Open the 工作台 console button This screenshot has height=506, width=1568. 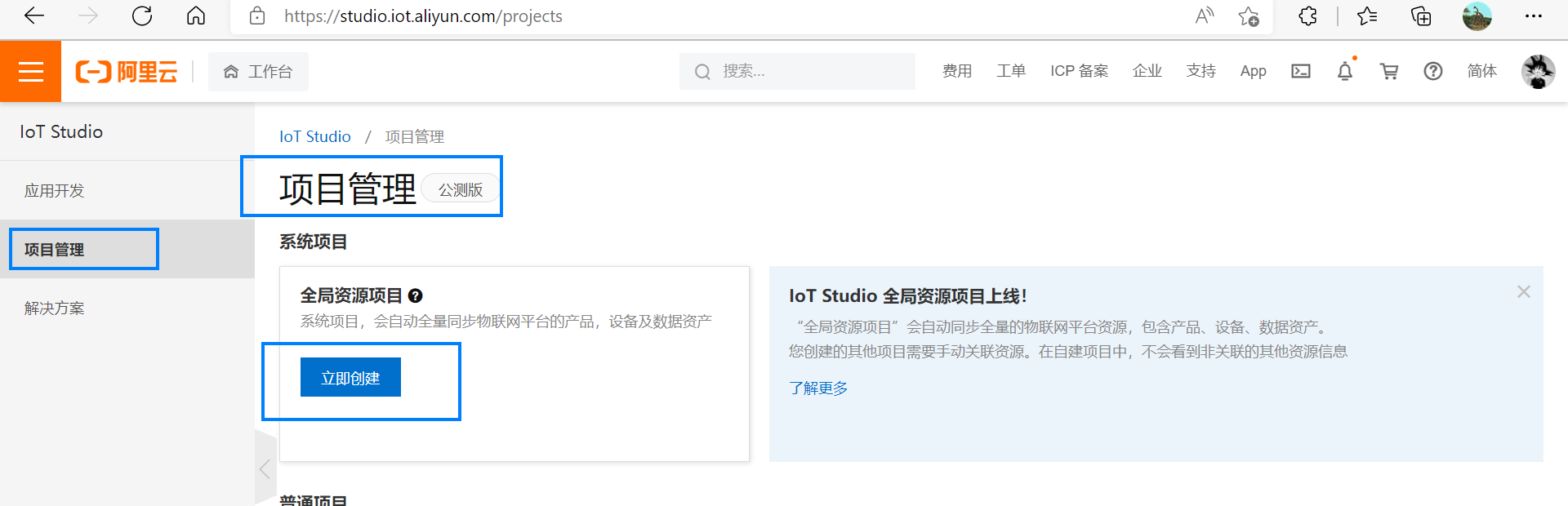(x=258, y=72)
